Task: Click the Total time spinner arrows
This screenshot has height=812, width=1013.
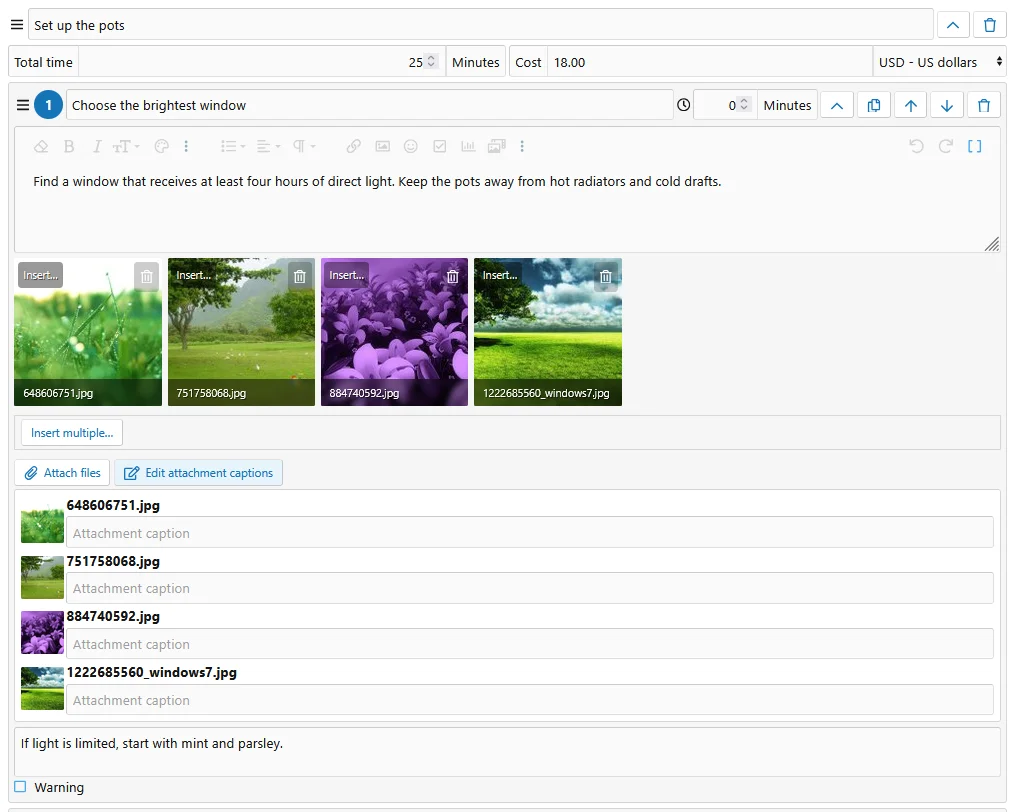Action: pos(432,61)
